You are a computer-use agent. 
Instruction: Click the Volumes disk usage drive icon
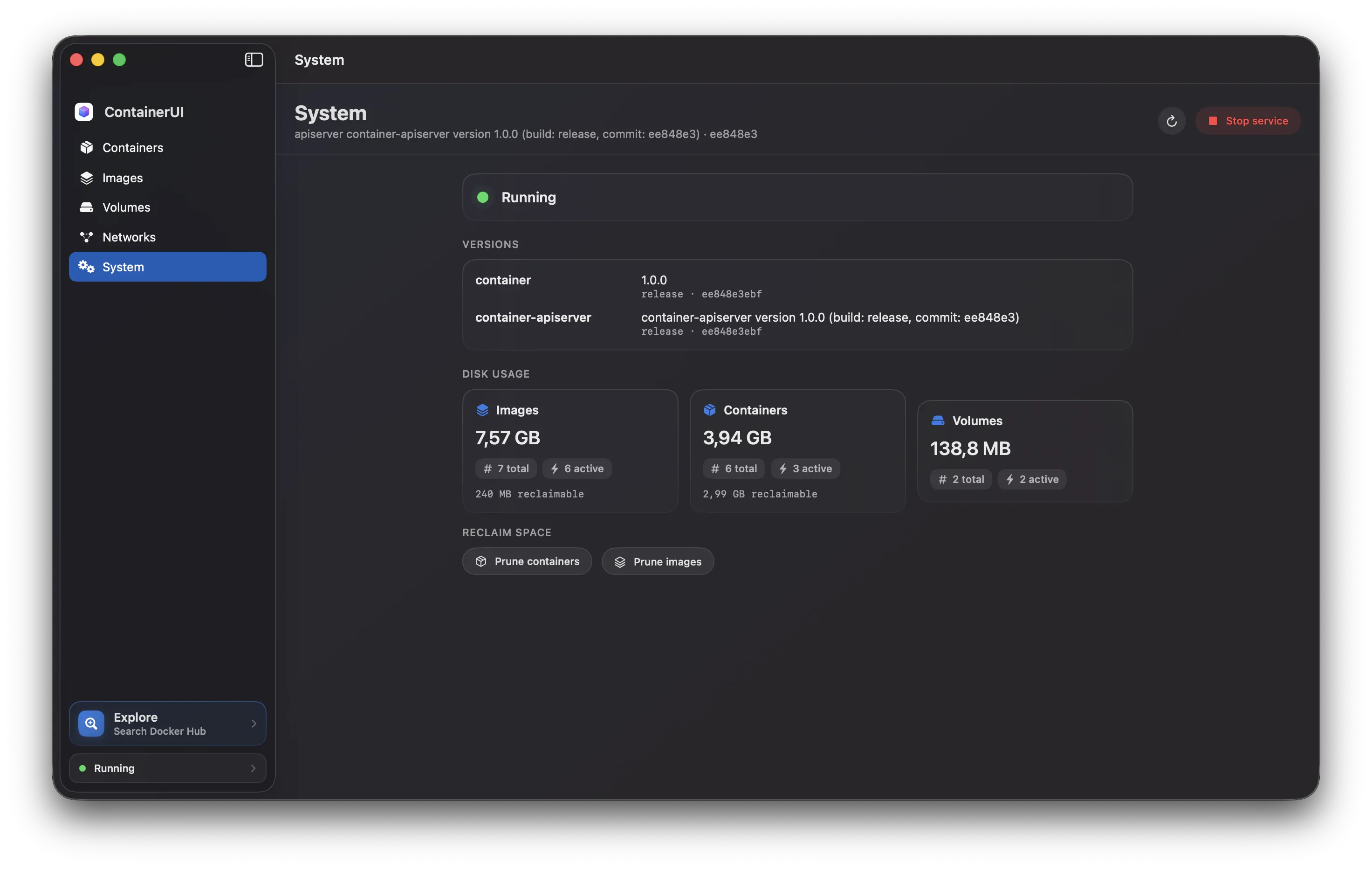(x=937, y=421)
